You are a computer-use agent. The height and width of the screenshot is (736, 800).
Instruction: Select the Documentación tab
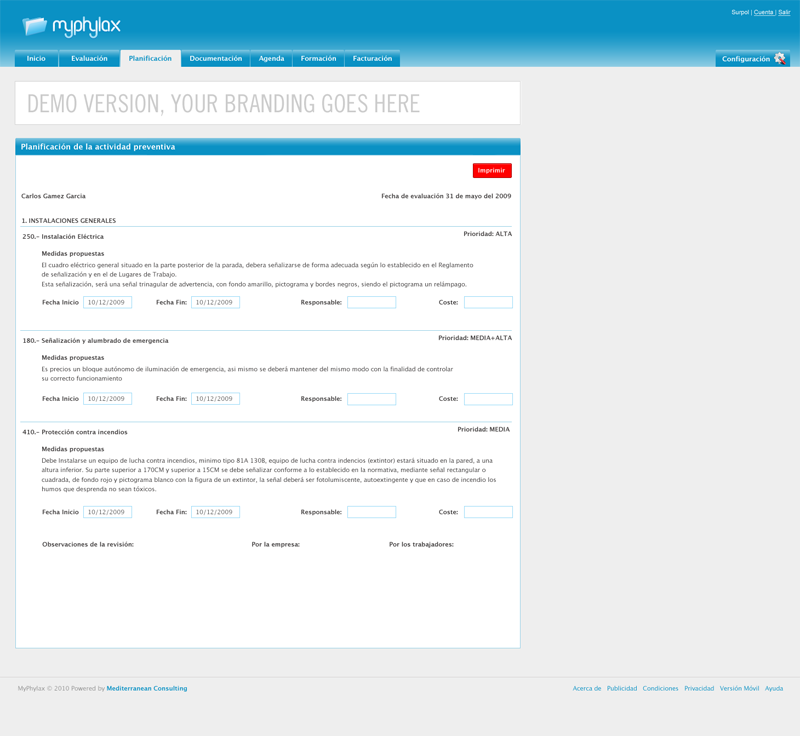215,59
